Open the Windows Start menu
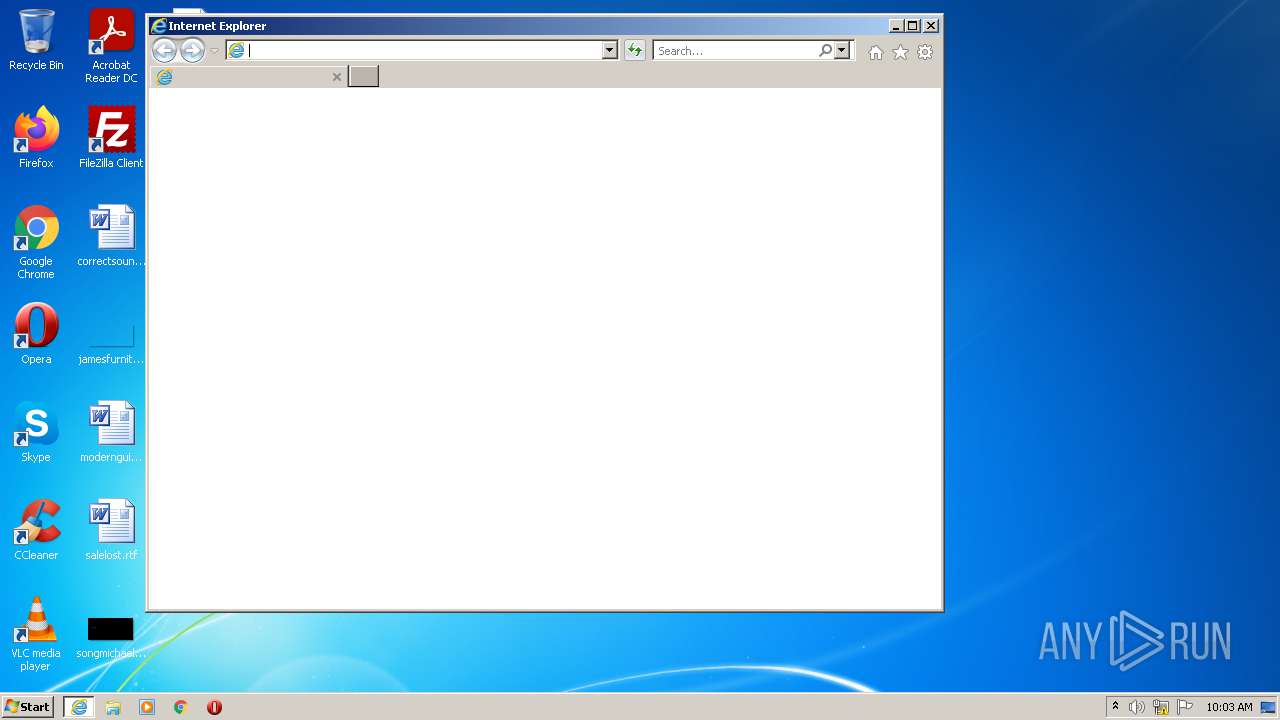 tap(28, 707)
